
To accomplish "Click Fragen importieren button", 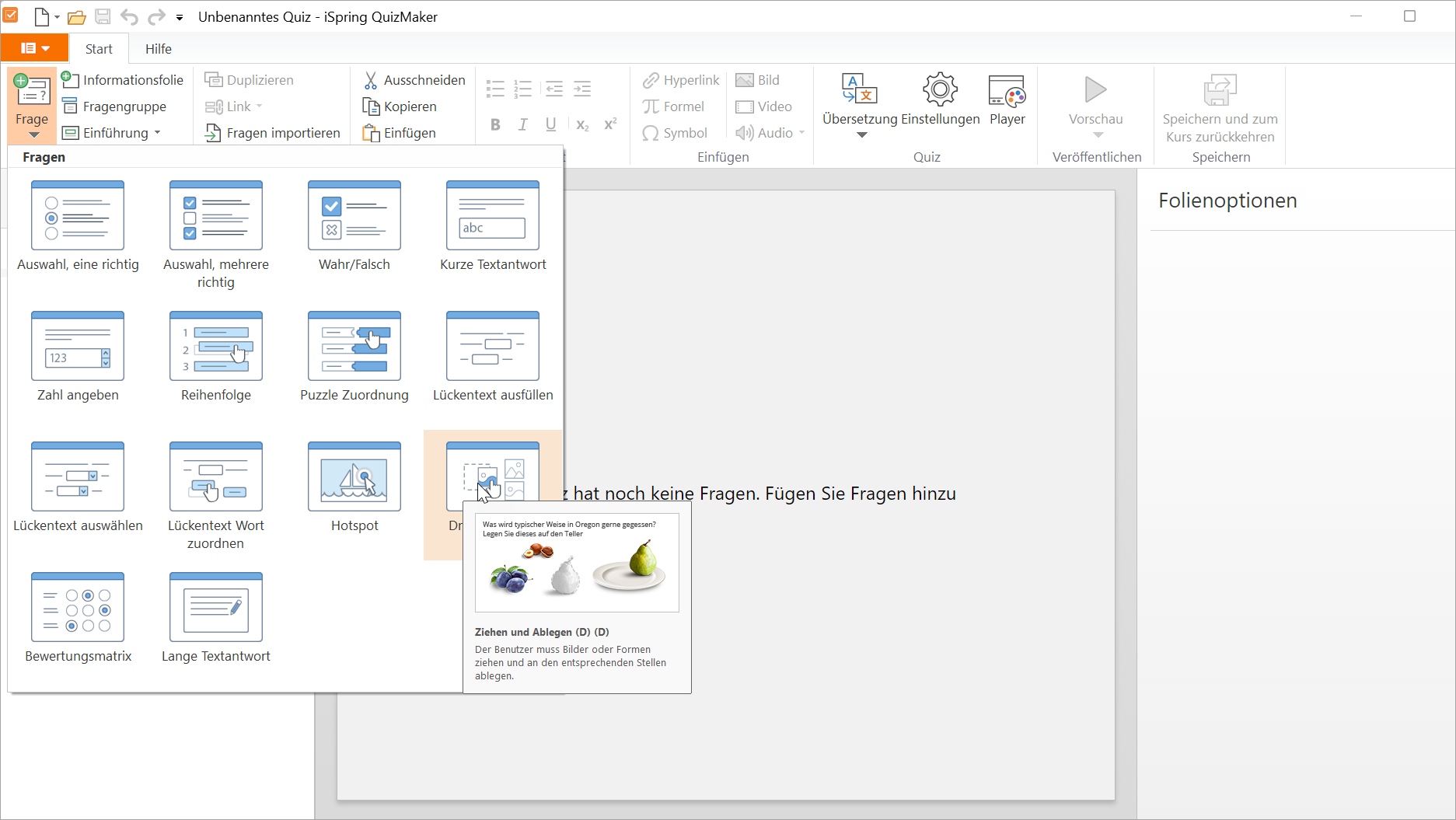I will 273,133.
